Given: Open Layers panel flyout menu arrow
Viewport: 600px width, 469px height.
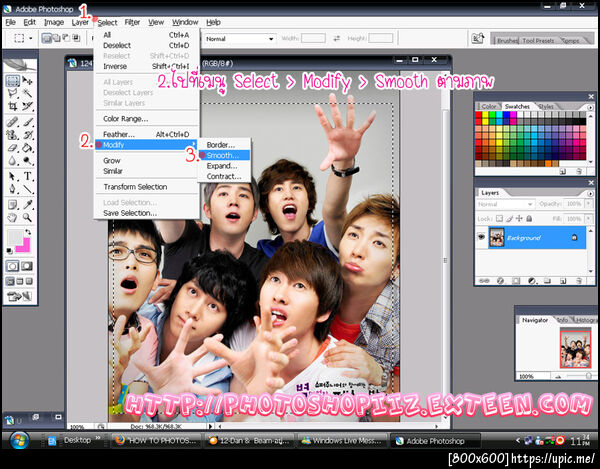Looking at the screenshot, I should [x=591, y=194].
